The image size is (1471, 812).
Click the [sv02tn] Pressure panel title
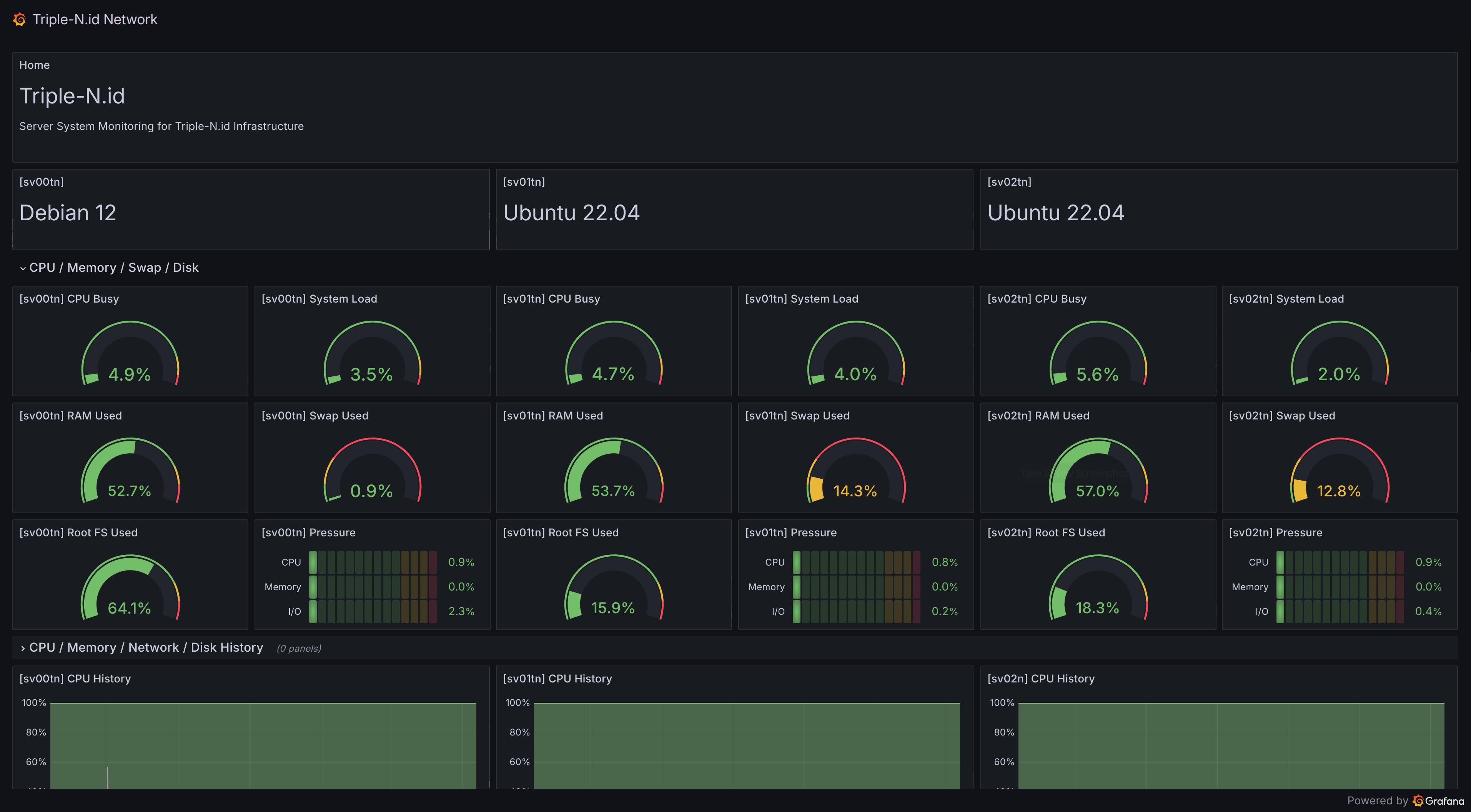pos(1275,533)
